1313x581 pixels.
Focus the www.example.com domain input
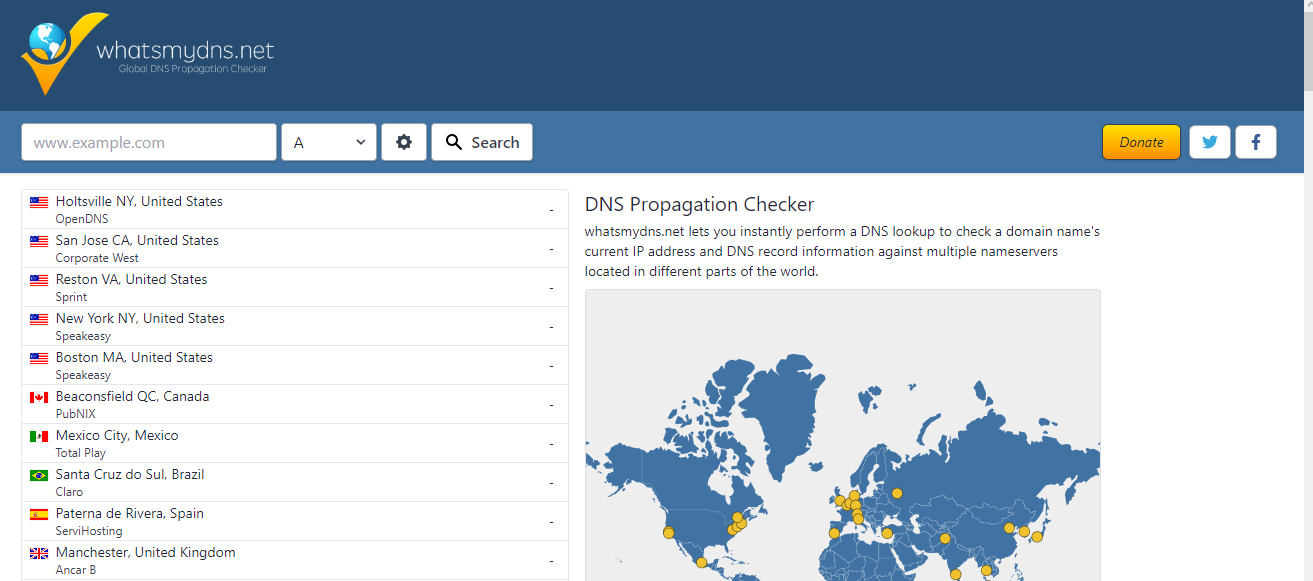(x=149, y=142)
